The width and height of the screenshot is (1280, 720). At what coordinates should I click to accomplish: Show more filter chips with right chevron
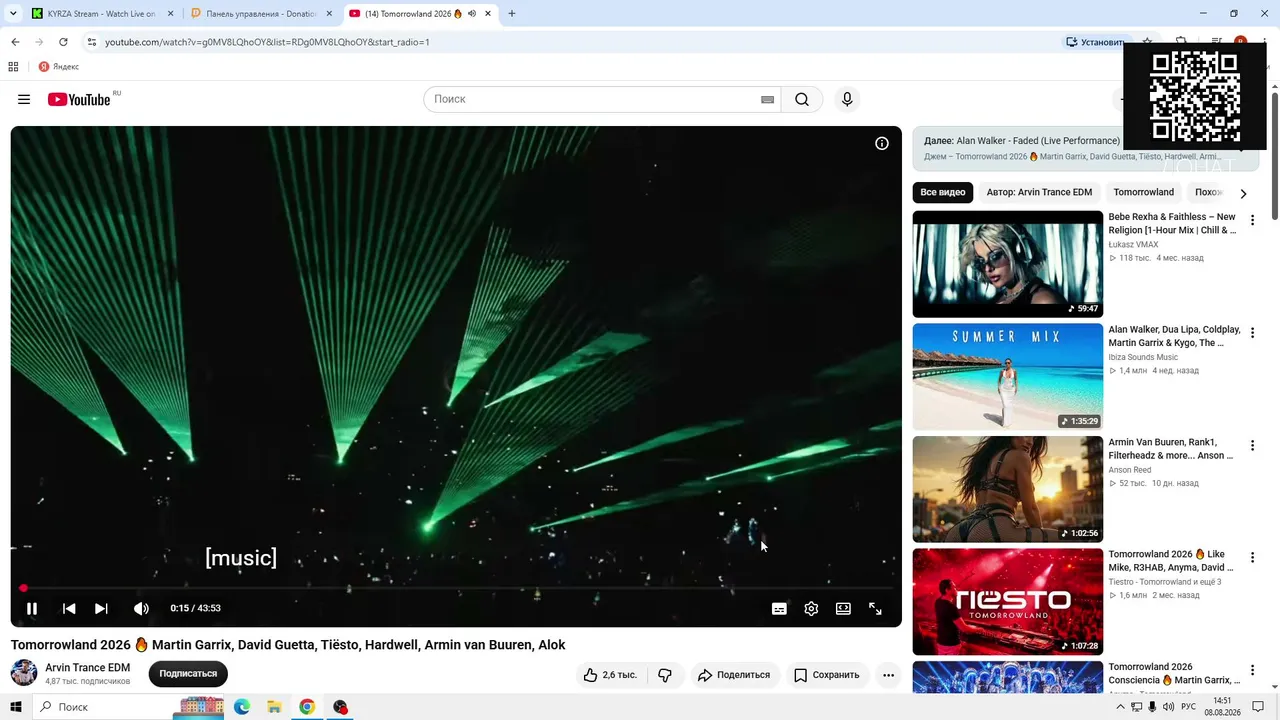pyautogui.click(x=1243, y=193)
